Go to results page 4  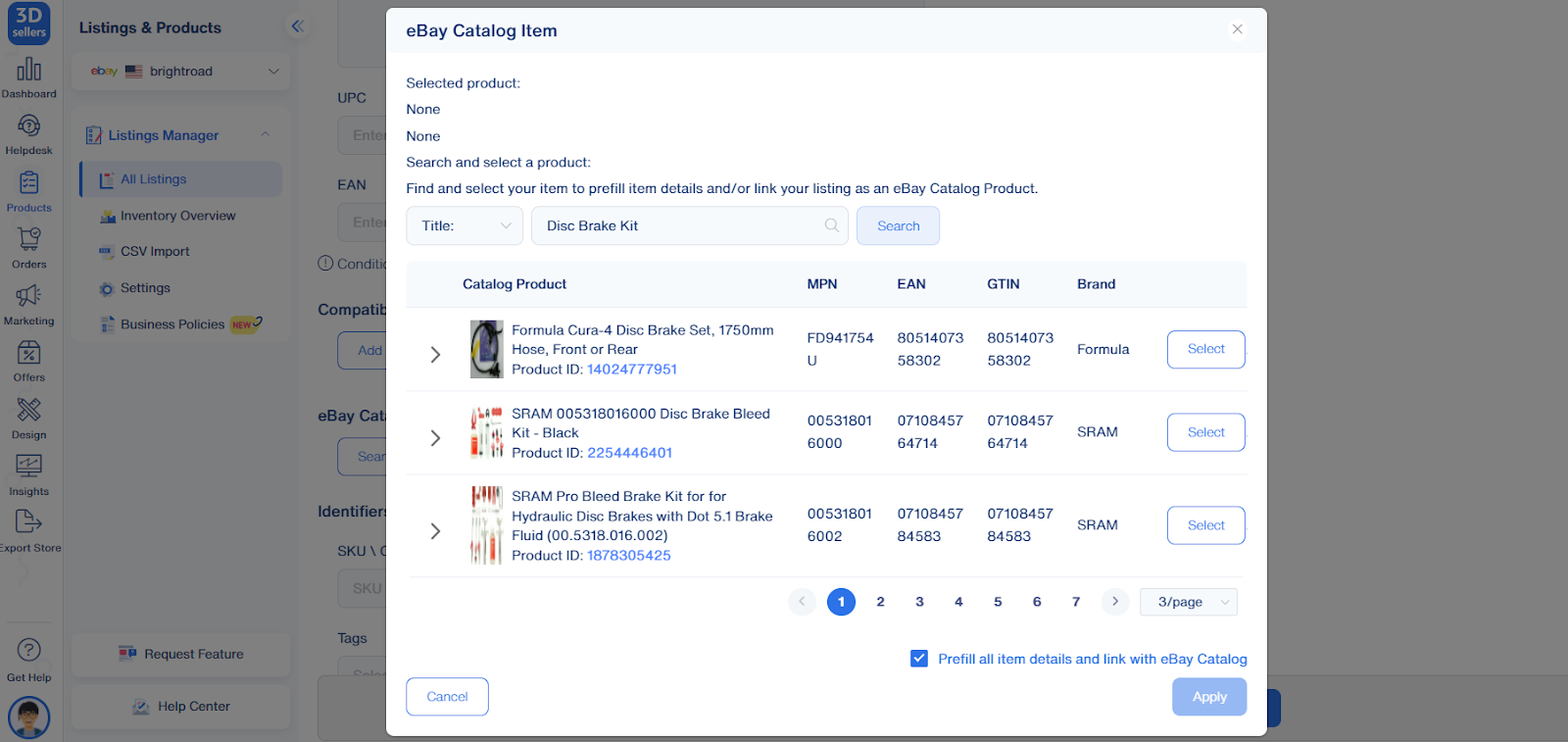coord(958,602)
